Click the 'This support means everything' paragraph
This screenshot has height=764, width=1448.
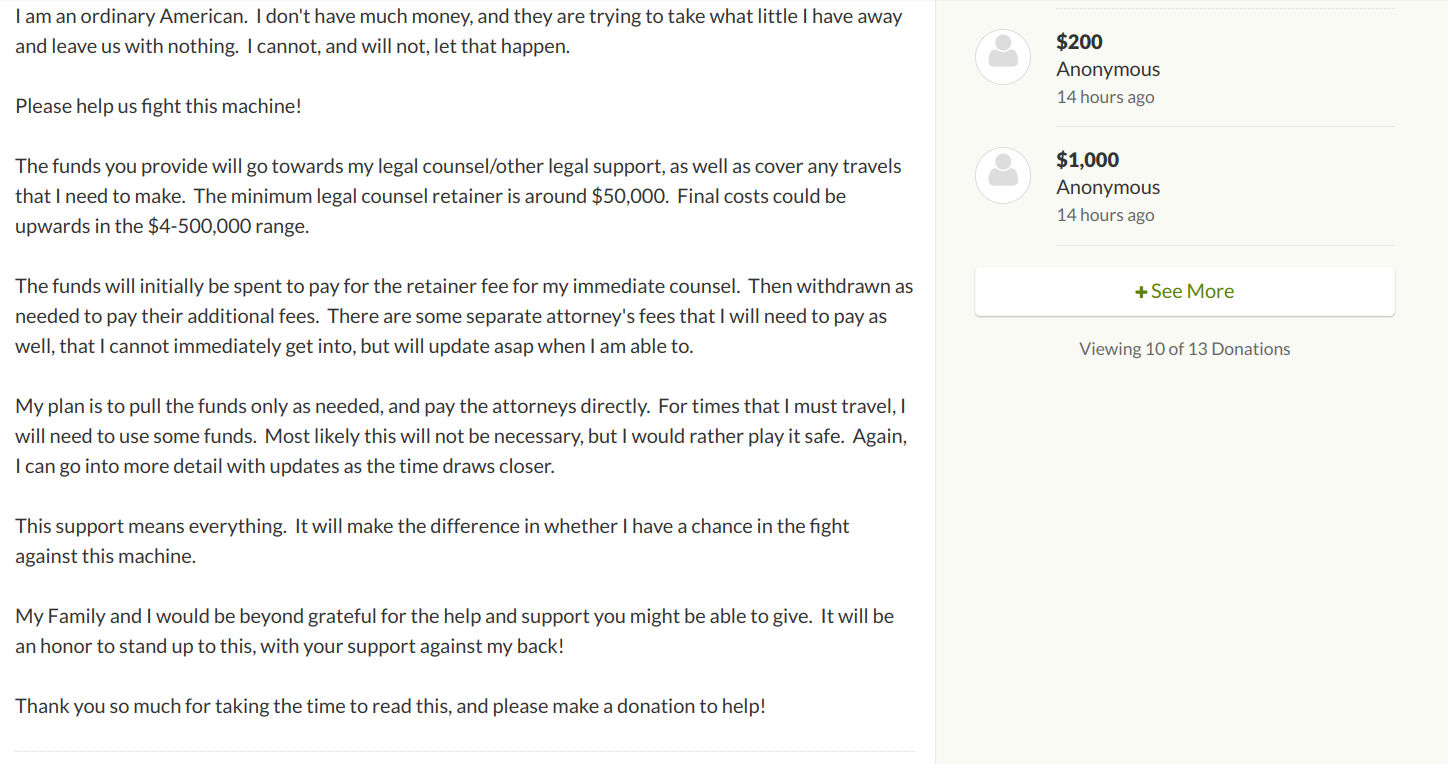click(432, 541)
